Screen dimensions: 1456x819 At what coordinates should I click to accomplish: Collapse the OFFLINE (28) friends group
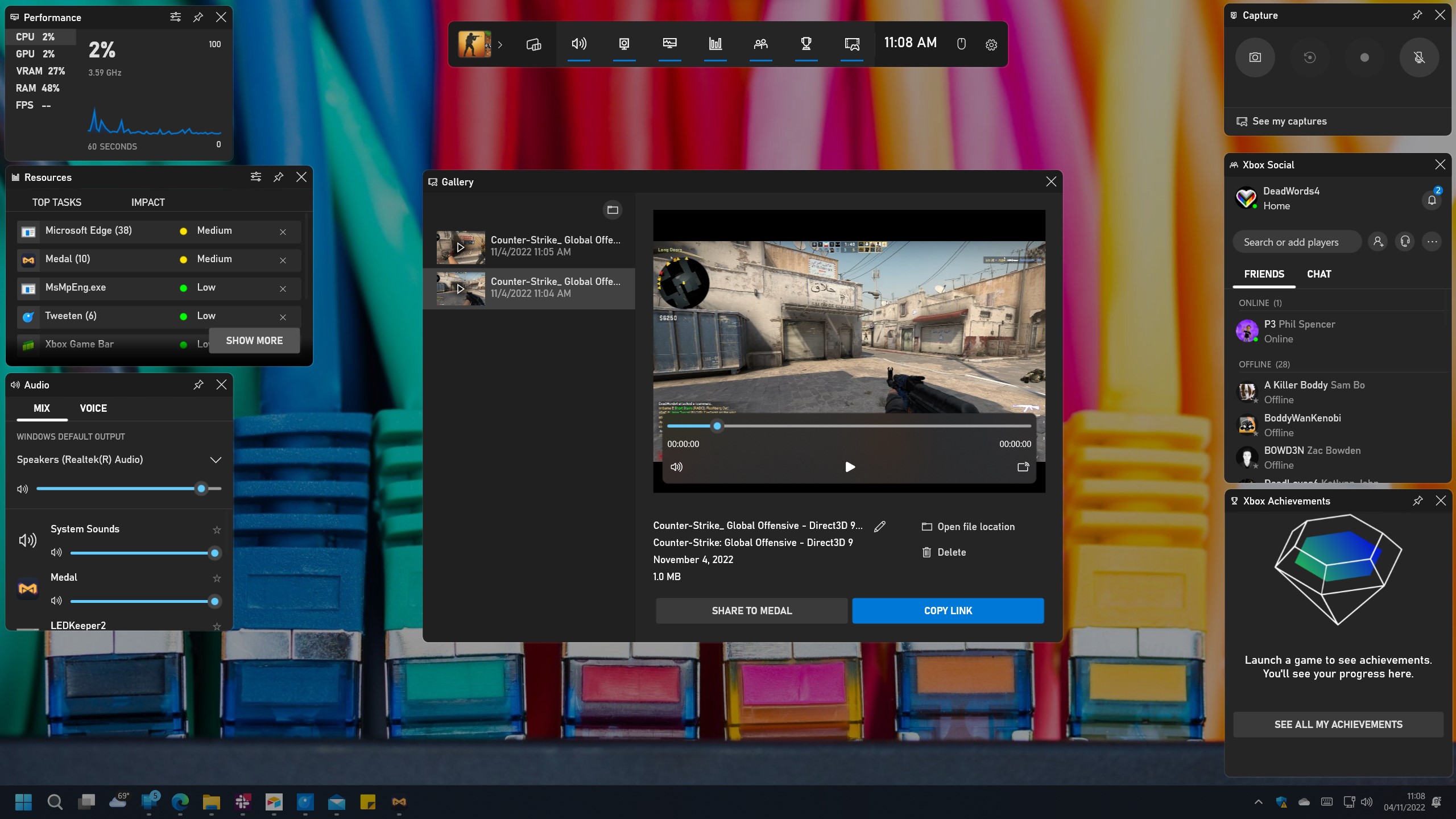[x=1264, y=364]
